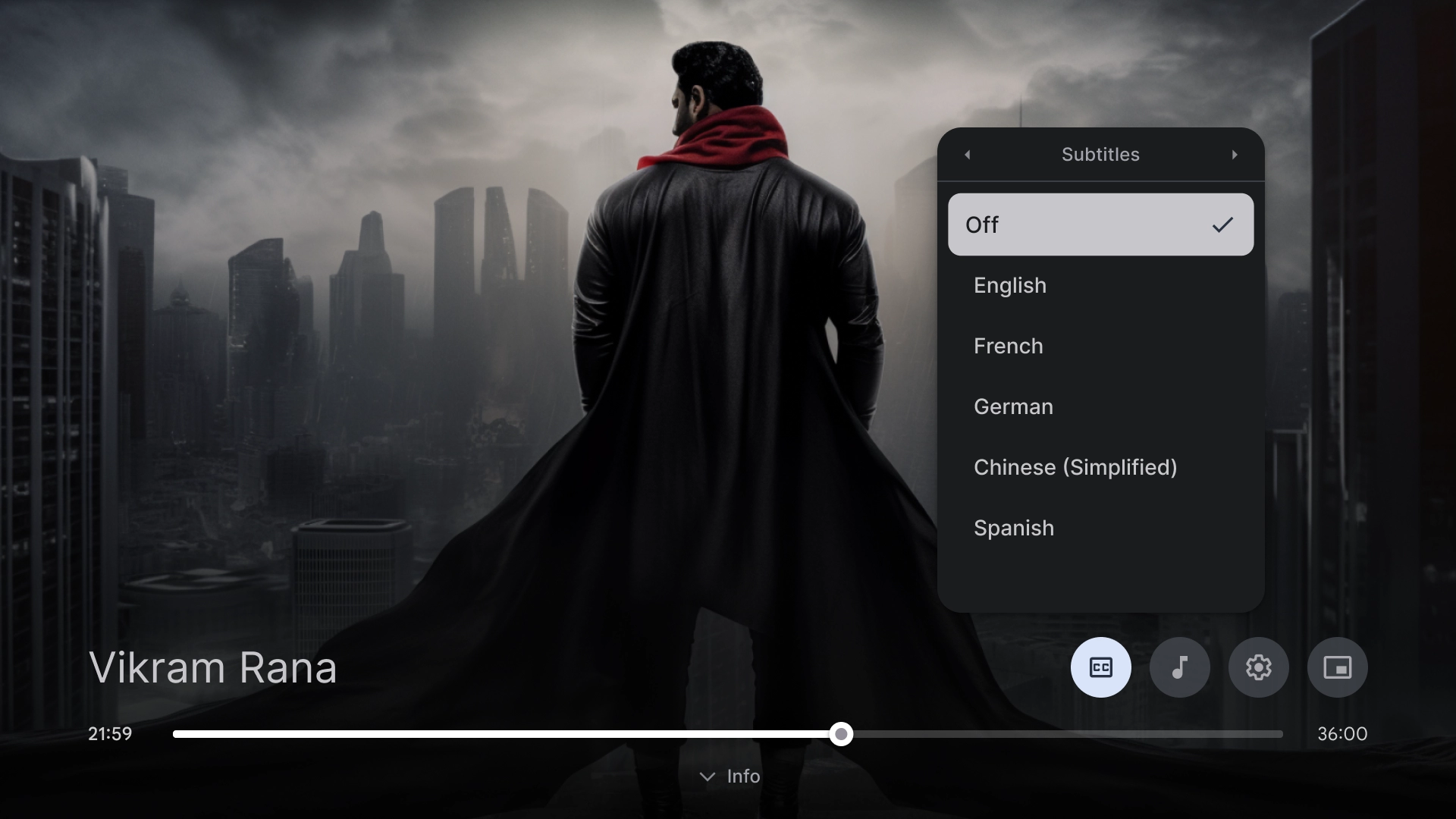This screenshot has width=1456, height=819.
Task: Click the closed captions (CC) icon
Action: coord(1101,667)
